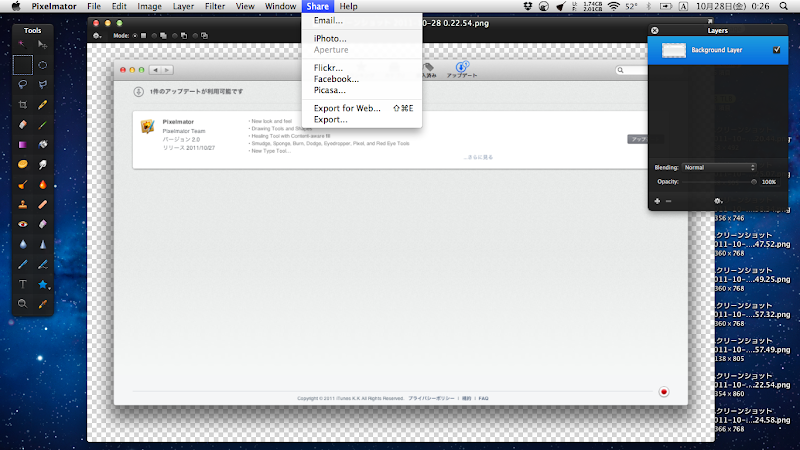Select the Zoom magnifier tool
The width and height of the screenshot is (800, 450).
[22, 304]
